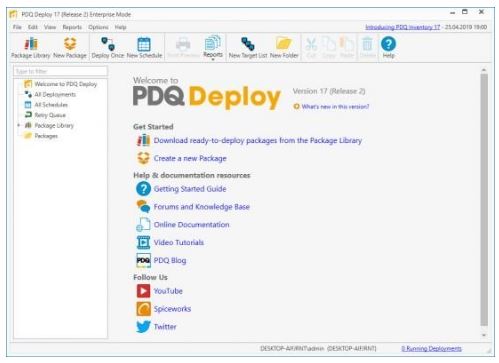Open the Reports menu
This screenshot has height=363, width=499.
point(72,27)
